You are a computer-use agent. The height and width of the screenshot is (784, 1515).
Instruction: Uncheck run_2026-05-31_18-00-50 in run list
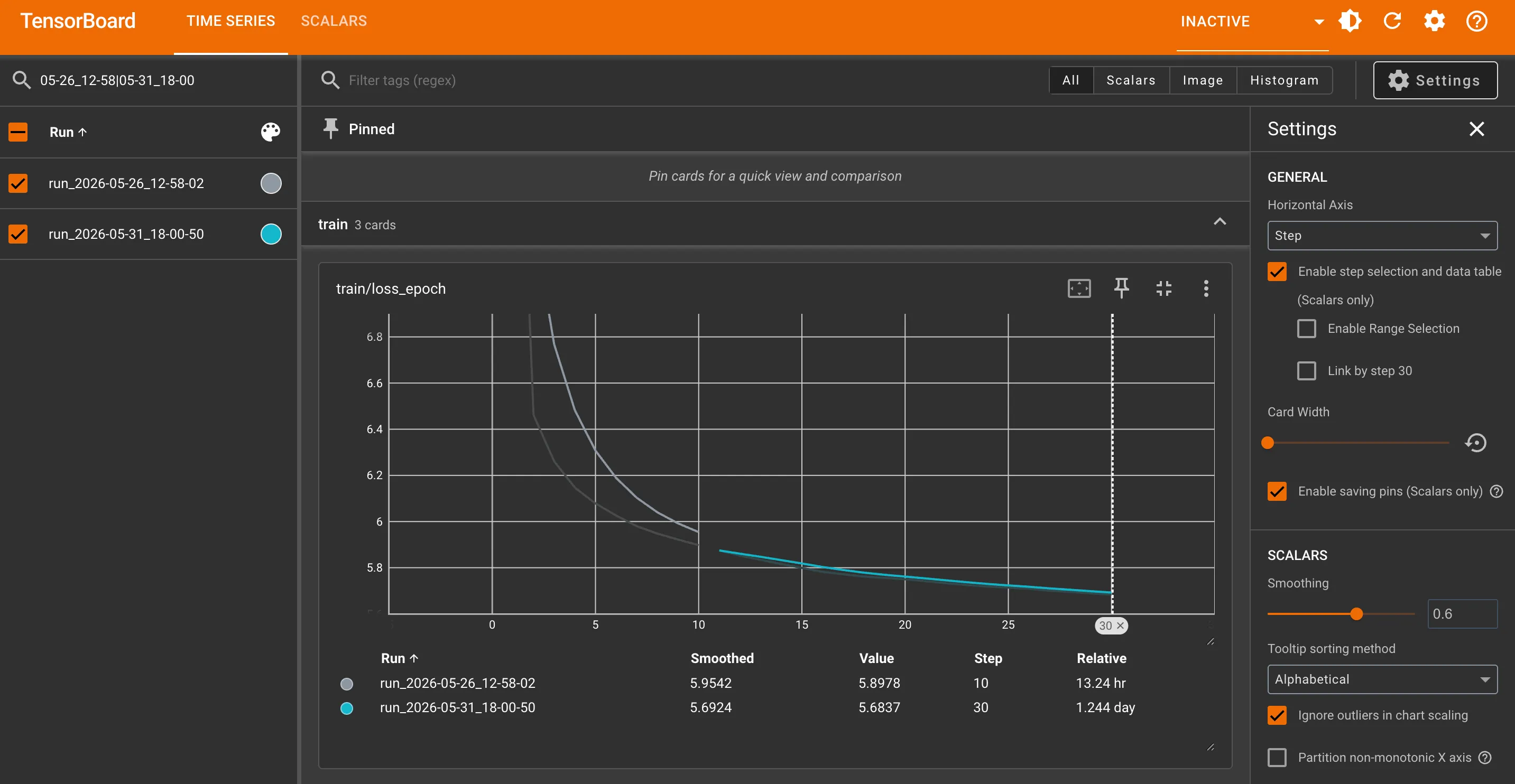click(x=18, y=234)
